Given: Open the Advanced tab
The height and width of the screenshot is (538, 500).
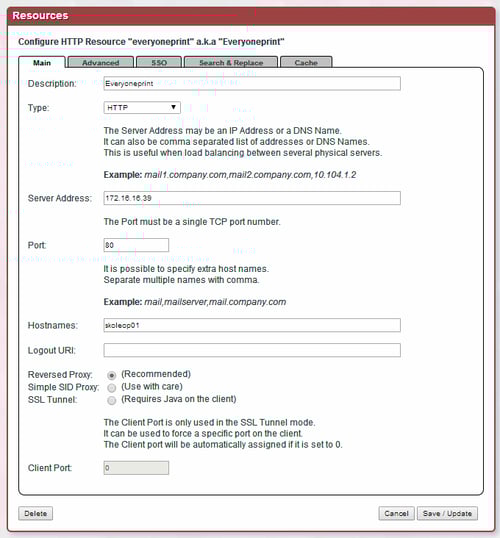Looking at the screenshot, I should click(x=101, y=62).
